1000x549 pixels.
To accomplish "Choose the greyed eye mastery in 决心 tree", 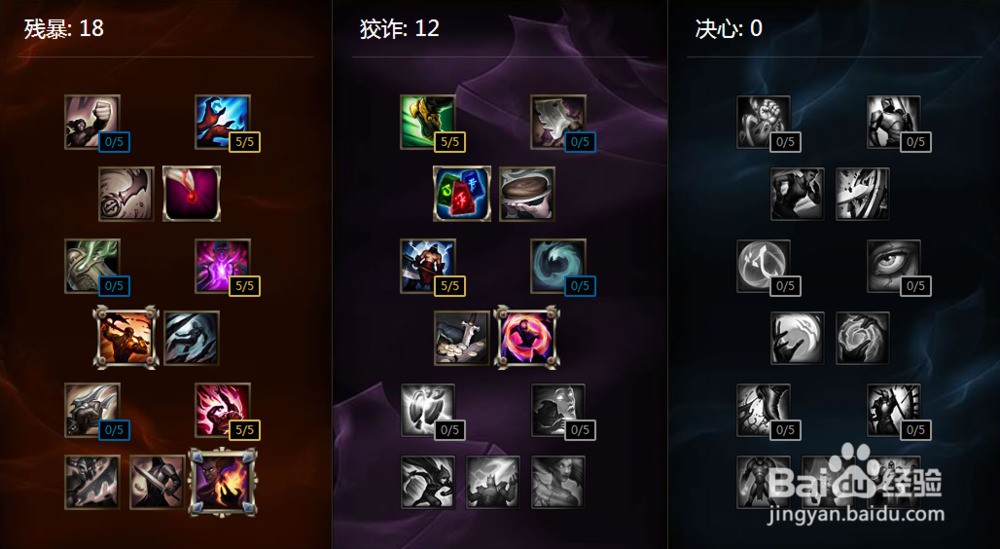I will click(893, 266).
